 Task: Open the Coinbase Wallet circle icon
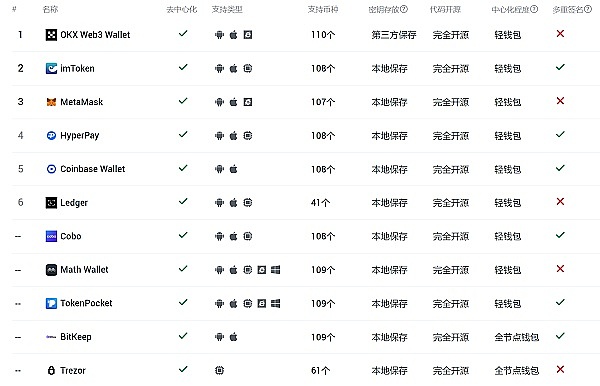[51, 169]
